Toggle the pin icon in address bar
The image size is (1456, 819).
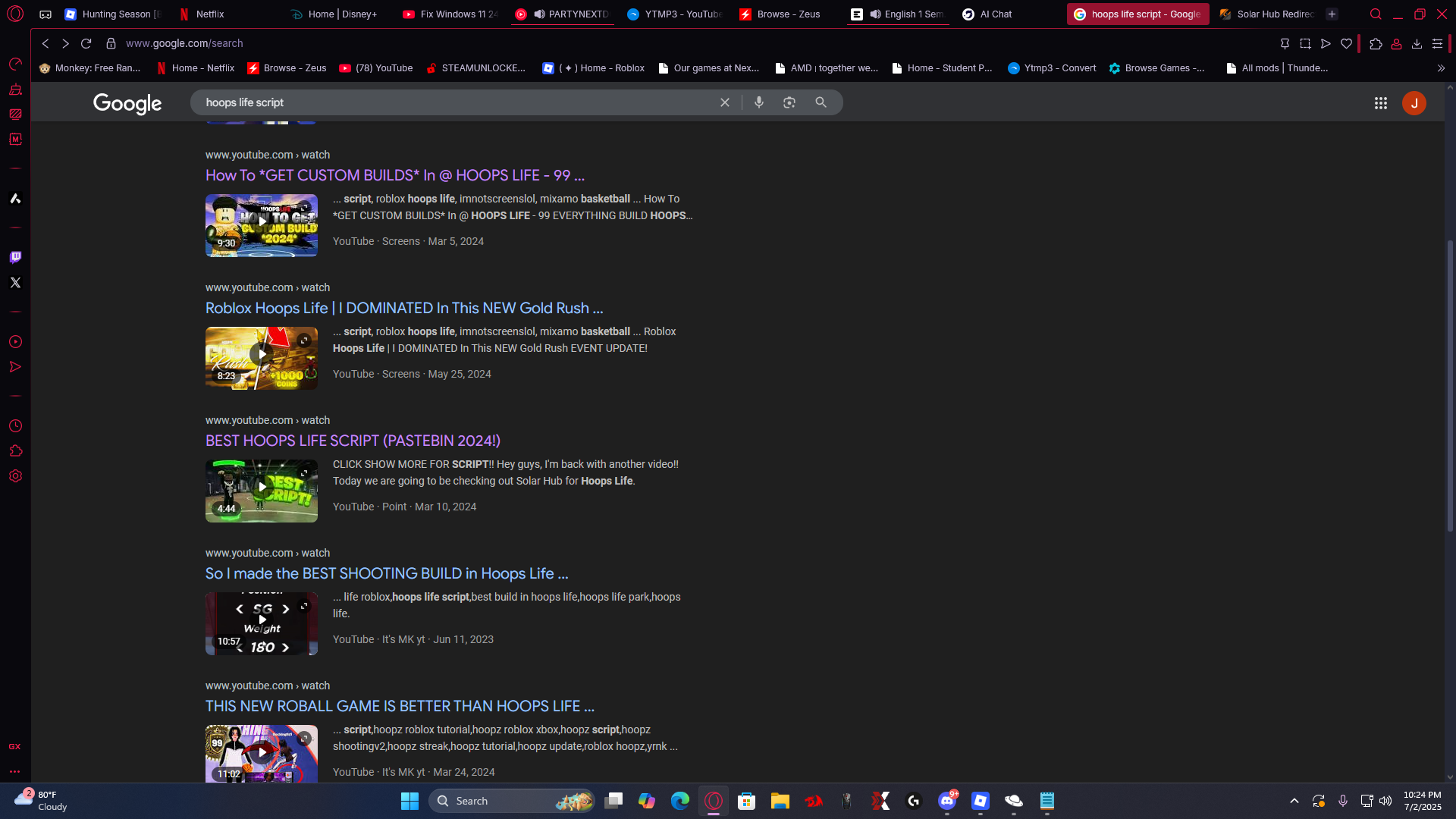[1285, 44]
